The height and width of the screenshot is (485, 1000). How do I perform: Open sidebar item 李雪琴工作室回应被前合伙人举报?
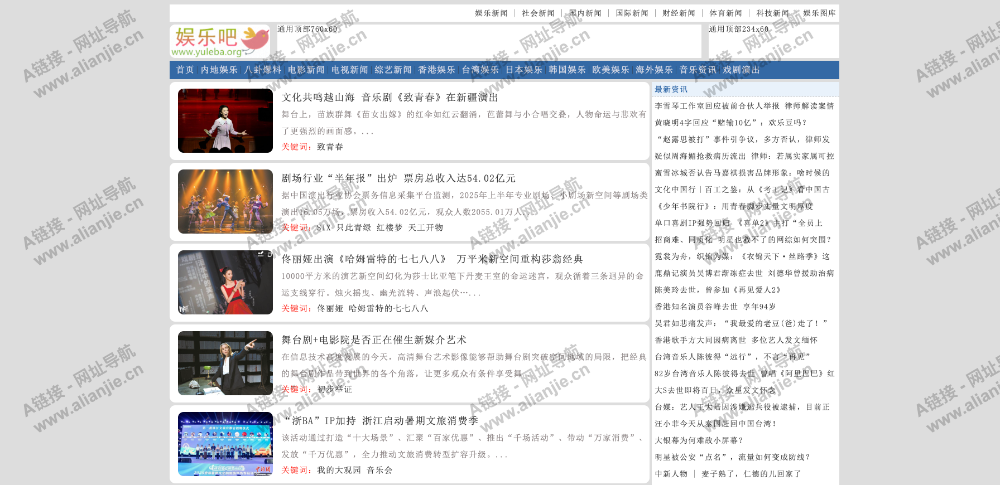coord(744,106)
